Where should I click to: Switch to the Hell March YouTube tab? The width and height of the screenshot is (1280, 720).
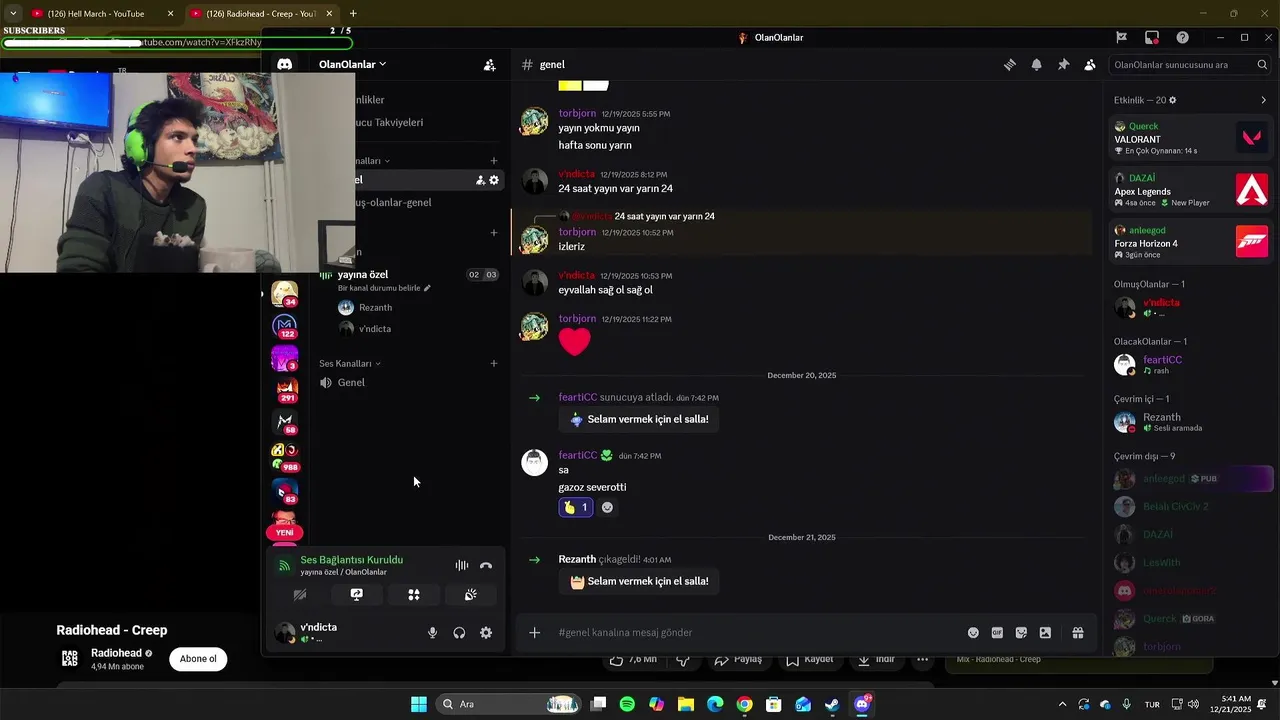tap(102, 14)
